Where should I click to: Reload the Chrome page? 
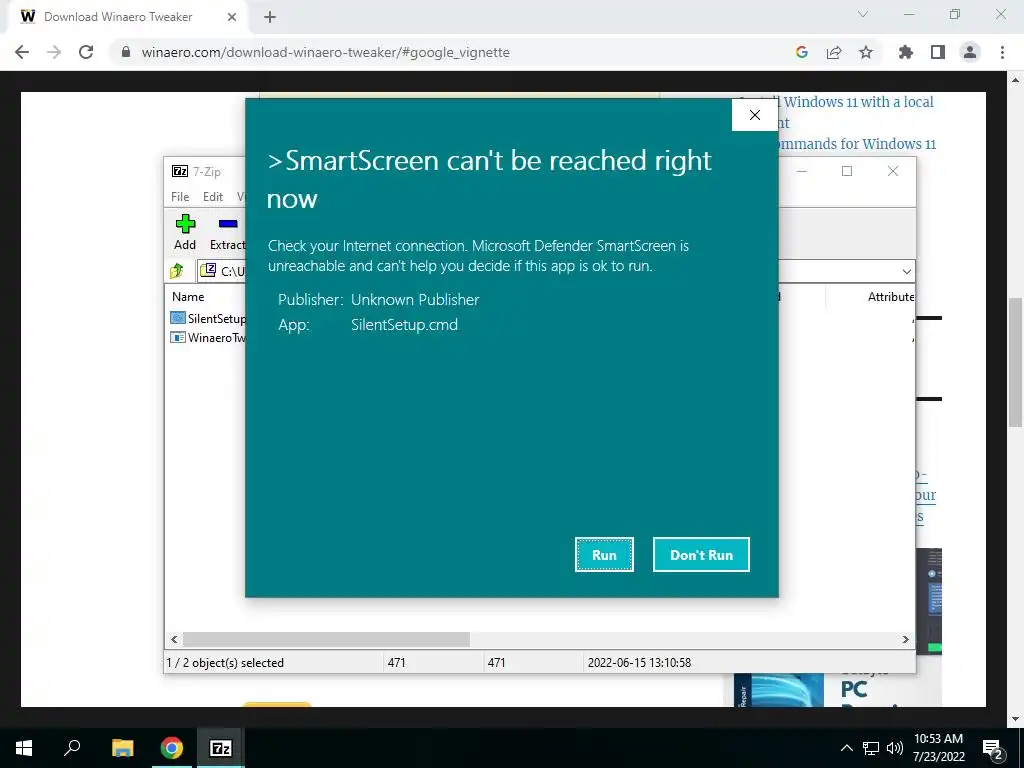pos(86,52)
